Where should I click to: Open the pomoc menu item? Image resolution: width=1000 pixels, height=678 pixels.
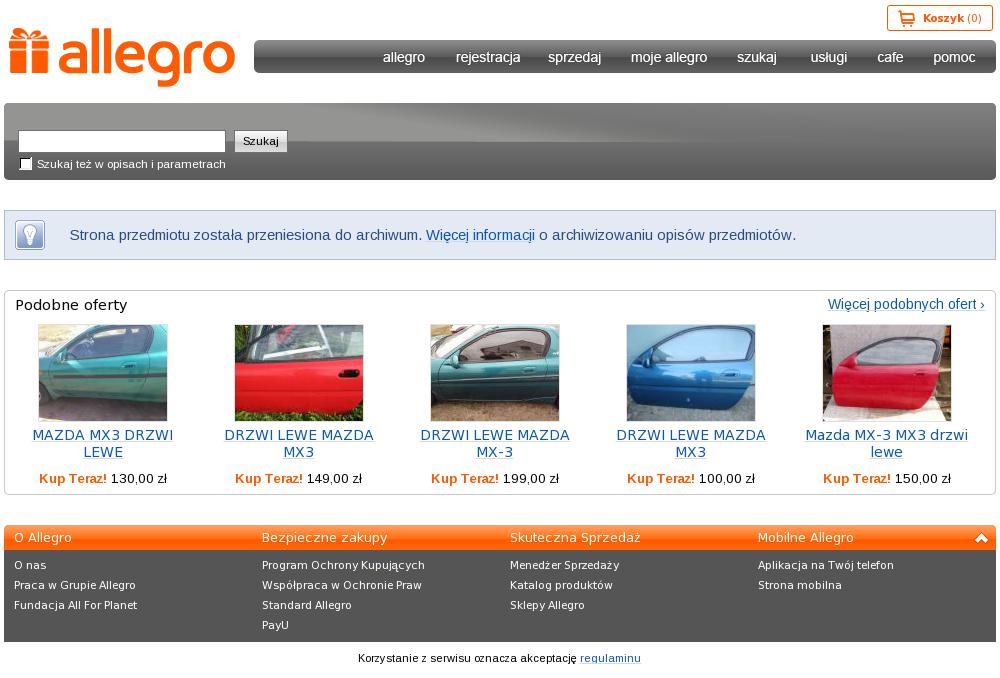coord(954,57)
